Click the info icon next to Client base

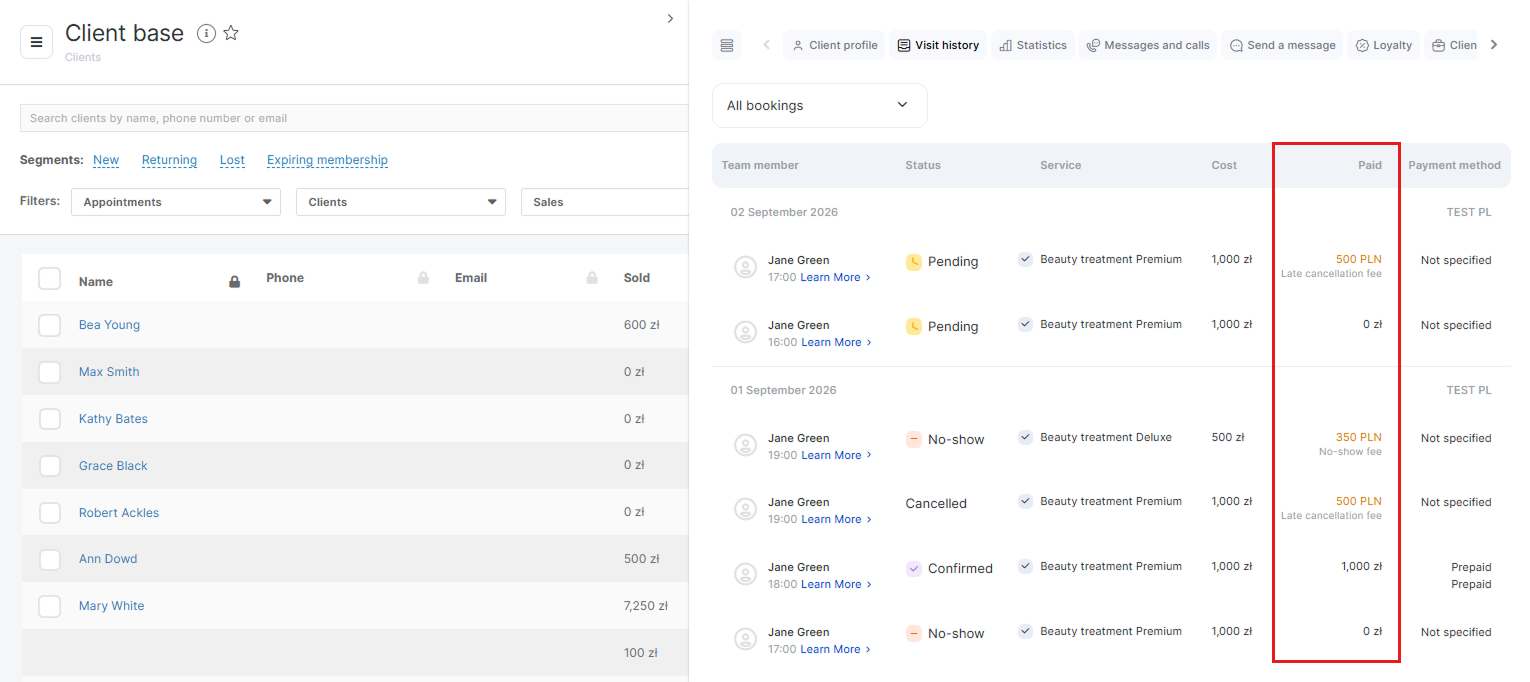(206, 34)
